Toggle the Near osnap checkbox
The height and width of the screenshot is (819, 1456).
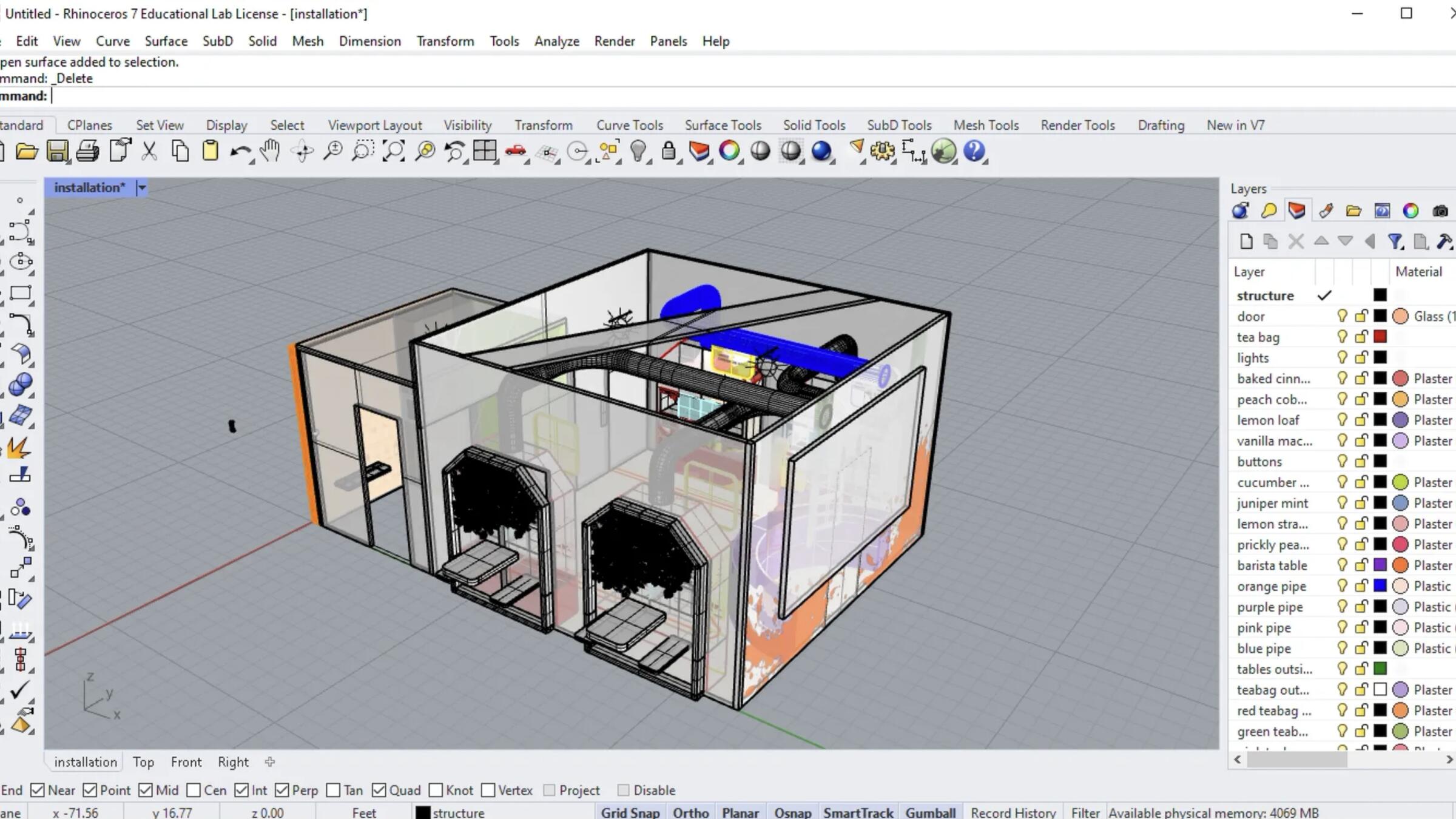(x=37, y=790)
